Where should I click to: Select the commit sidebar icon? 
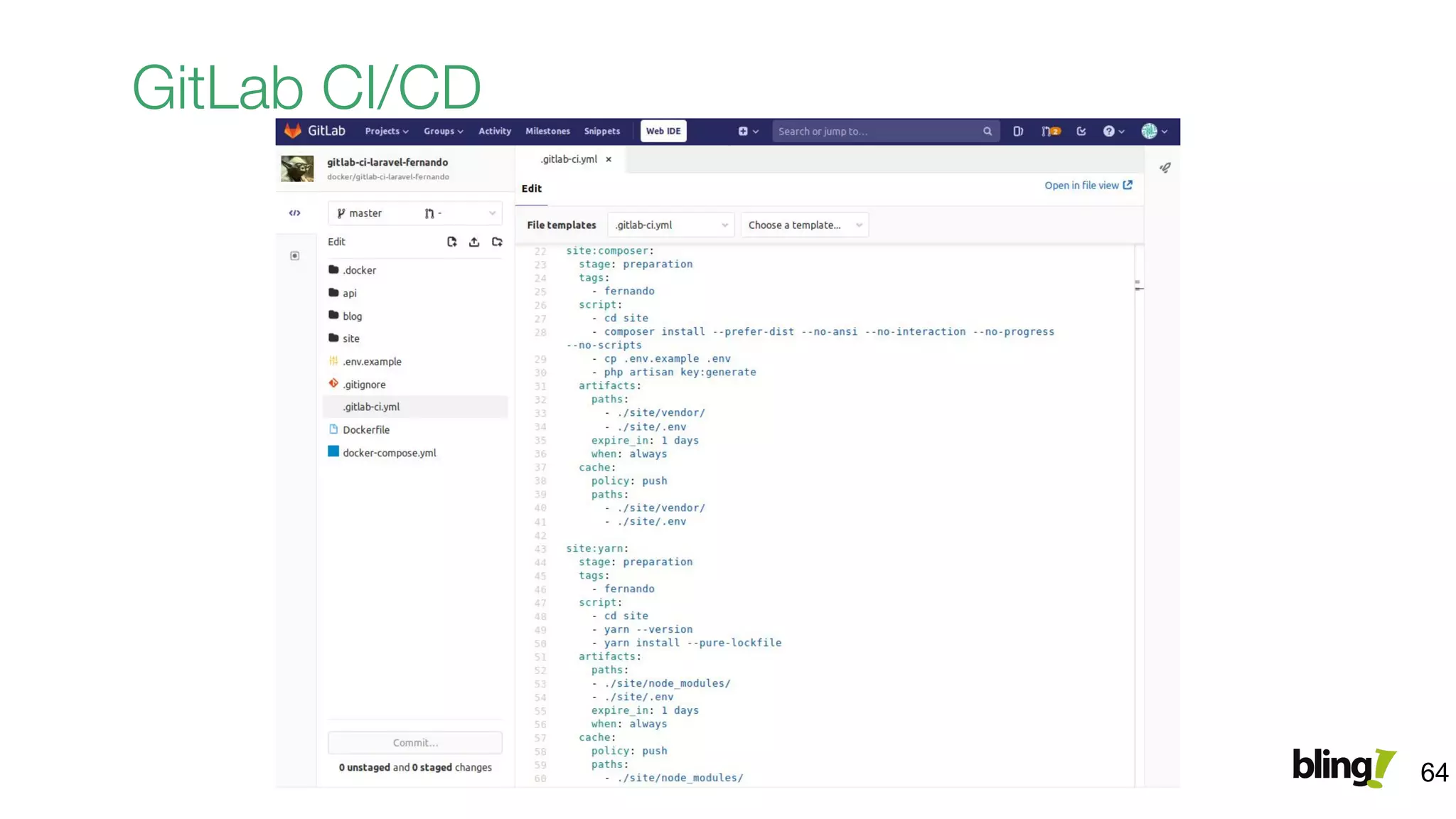295,256
